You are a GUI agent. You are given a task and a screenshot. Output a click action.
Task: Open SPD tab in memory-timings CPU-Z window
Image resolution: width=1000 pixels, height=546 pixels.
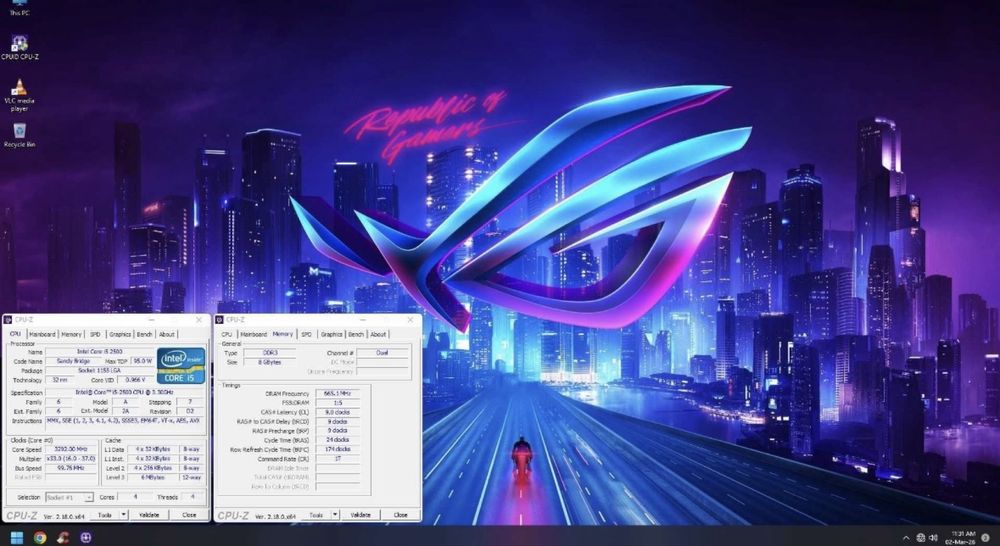pos(307,334)
